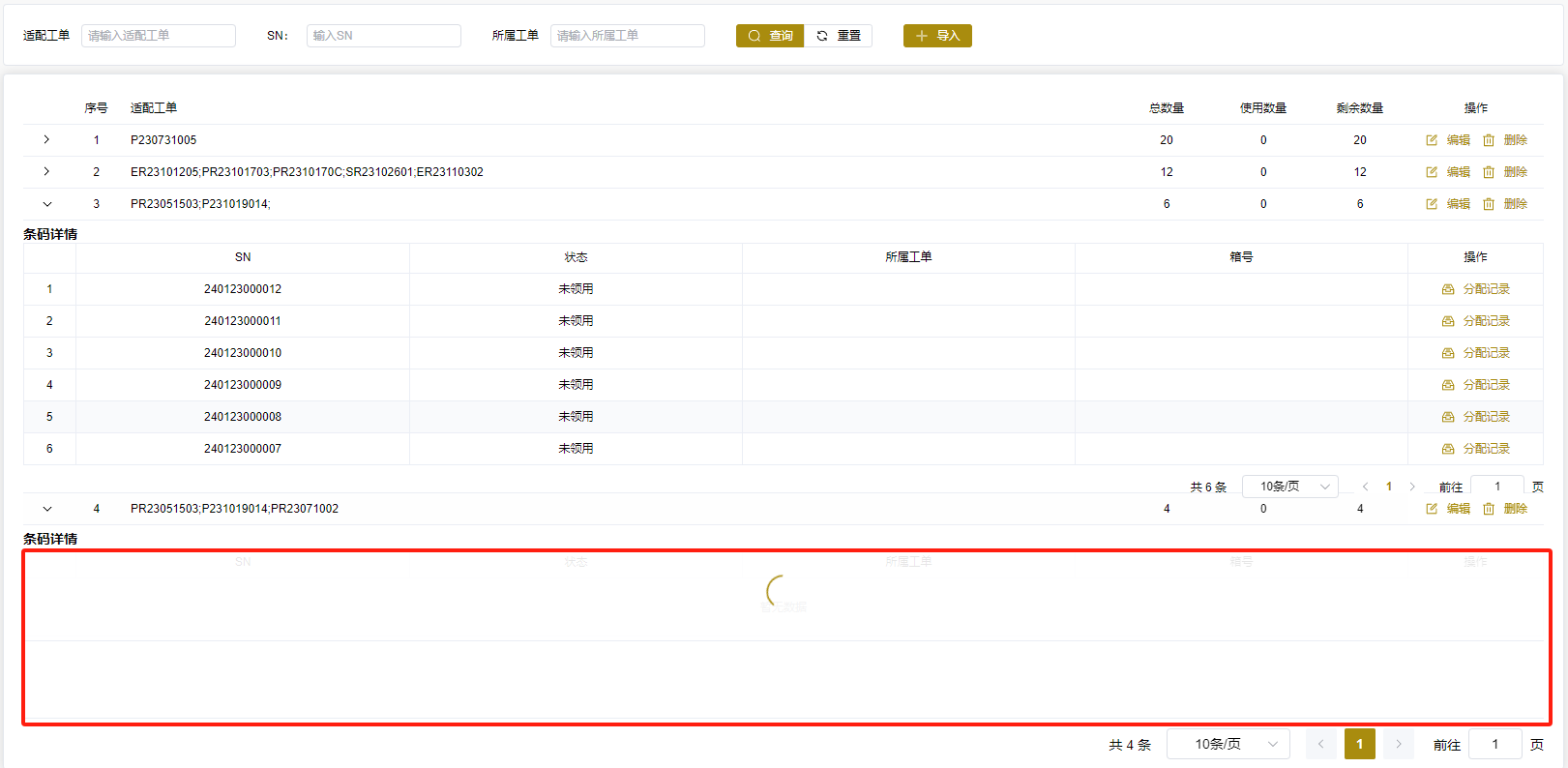Click the 查询 search button
Viewport: 1568px width, 768px height.
[x=770, y=36]
